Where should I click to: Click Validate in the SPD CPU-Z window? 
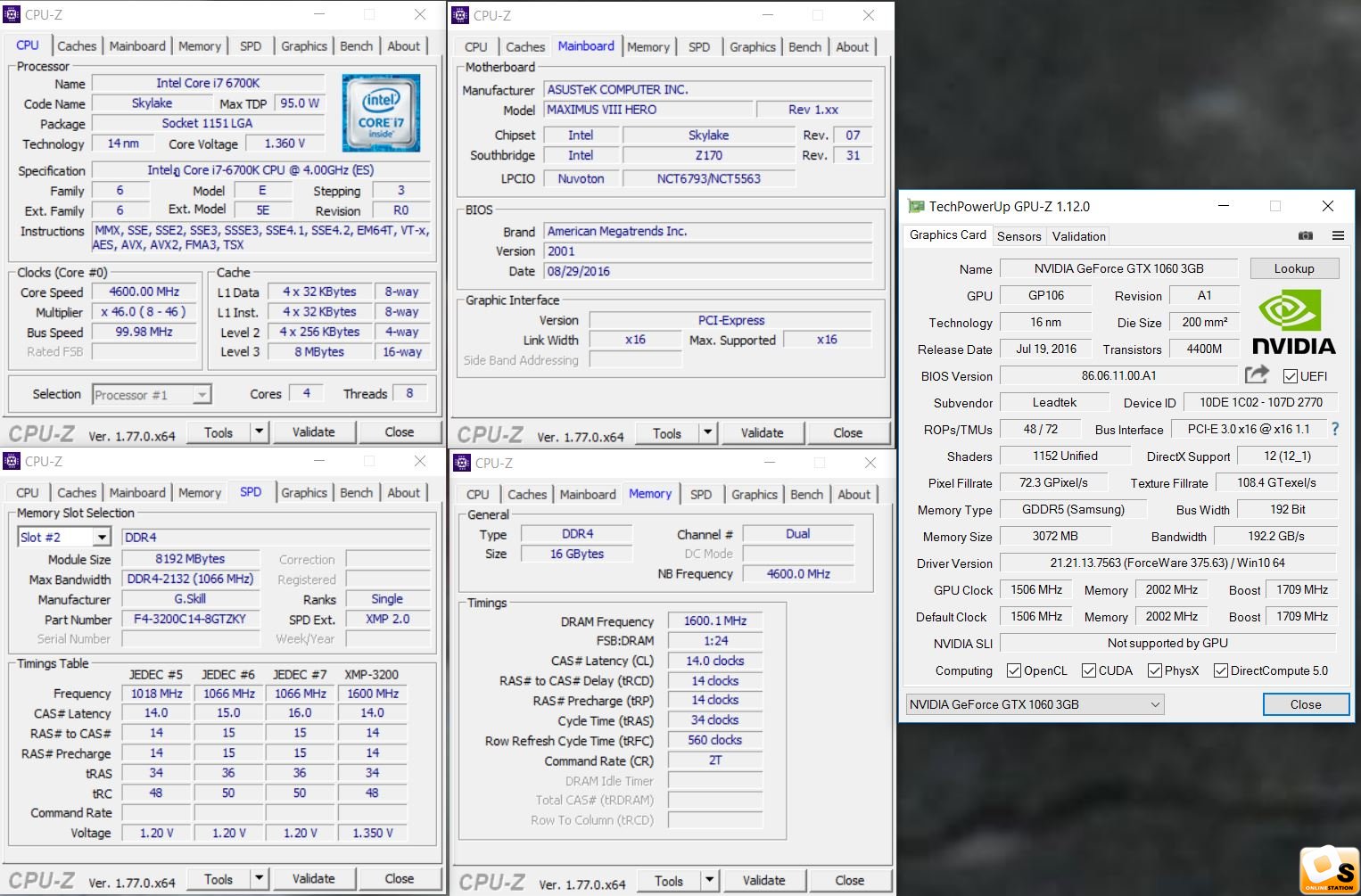click(314, 879)
